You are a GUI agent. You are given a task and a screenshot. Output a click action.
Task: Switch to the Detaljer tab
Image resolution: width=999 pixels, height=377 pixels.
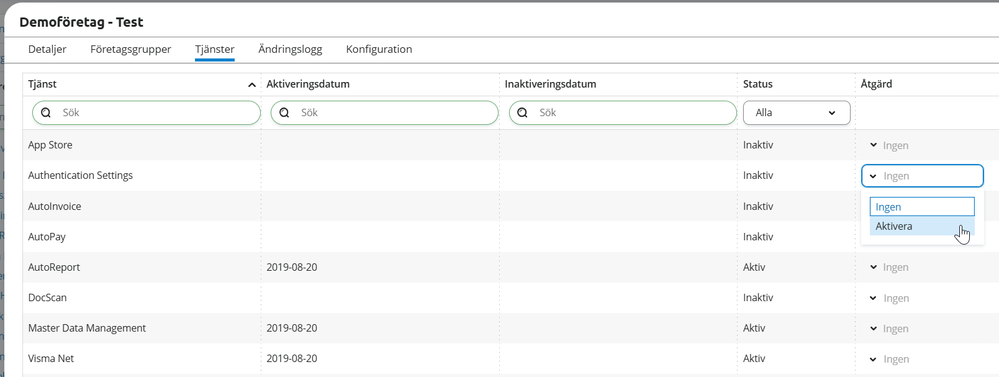pos(47,49)
